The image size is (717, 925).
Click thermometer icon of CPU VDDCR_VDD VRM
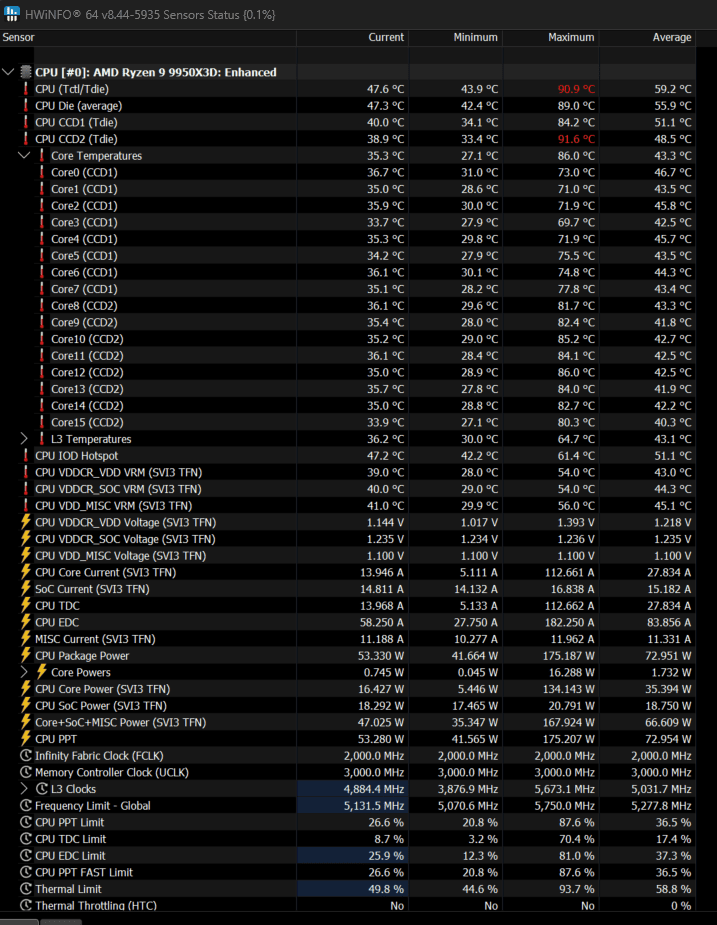click(x=25, y=473)
